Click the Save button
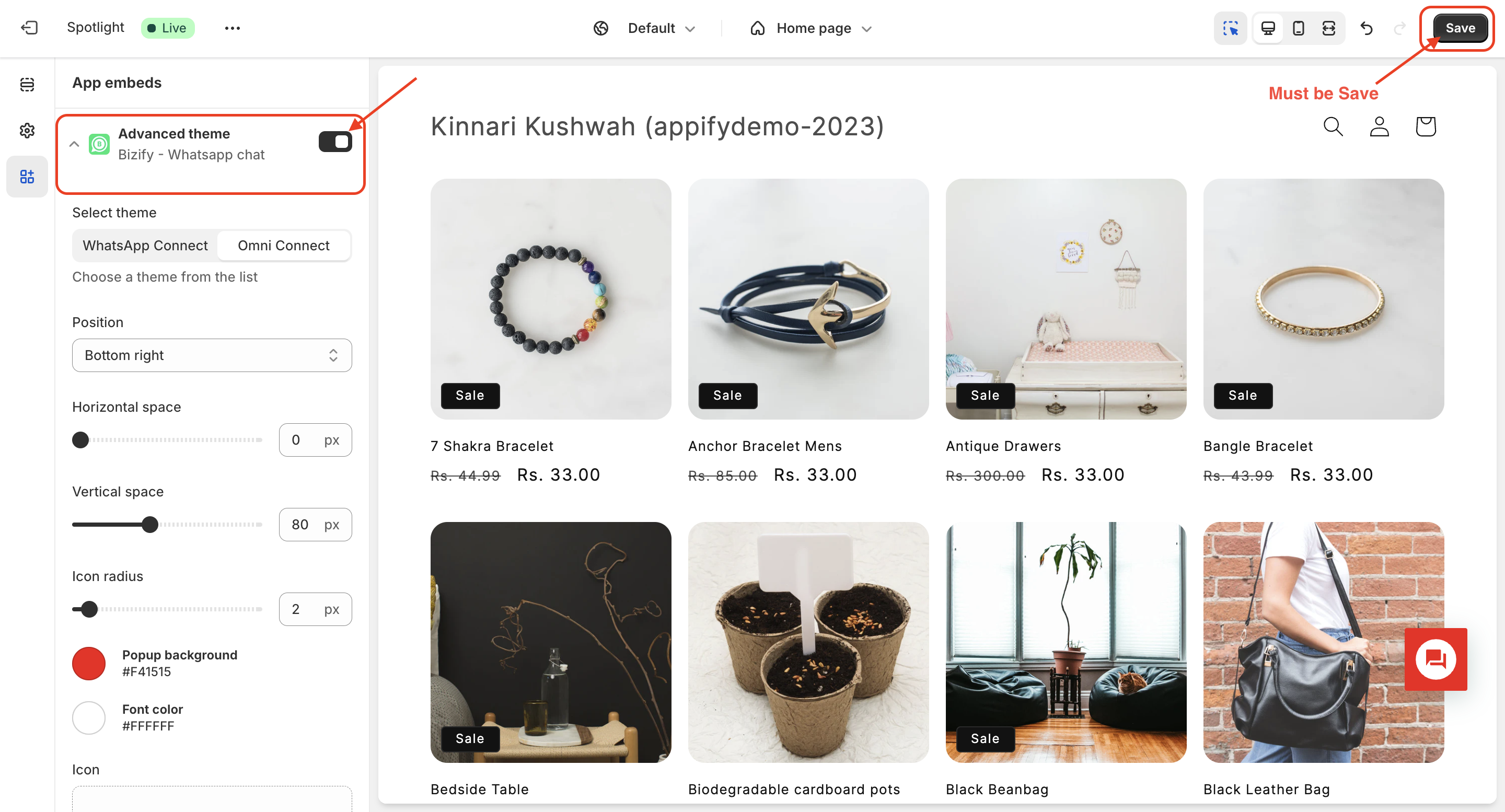Screen dimensions: 1505x812 [x=1460, y=28]
